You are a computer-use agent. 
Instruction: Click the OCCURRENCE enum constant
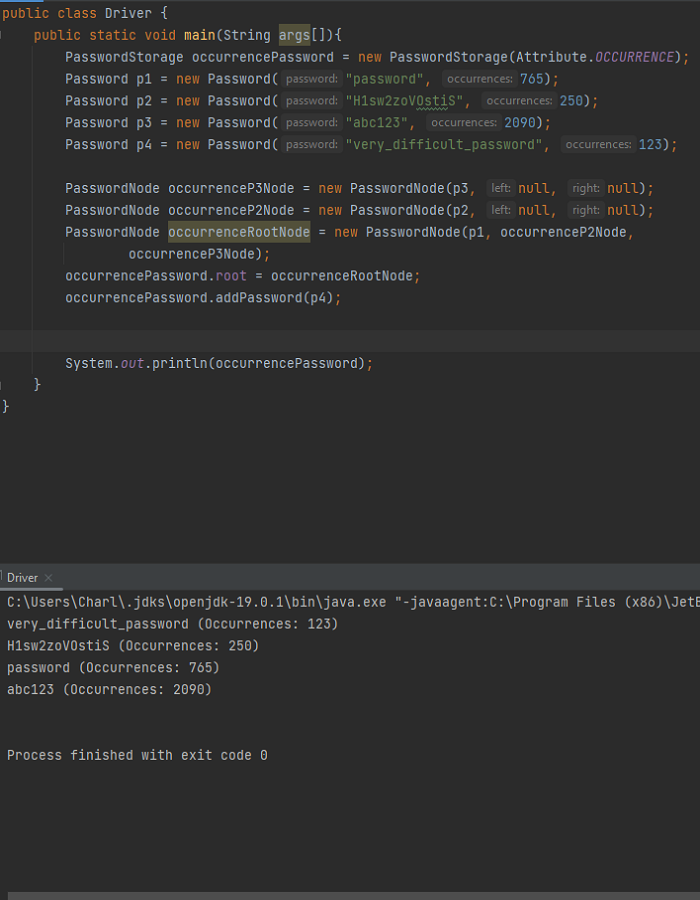coord(634,57)
